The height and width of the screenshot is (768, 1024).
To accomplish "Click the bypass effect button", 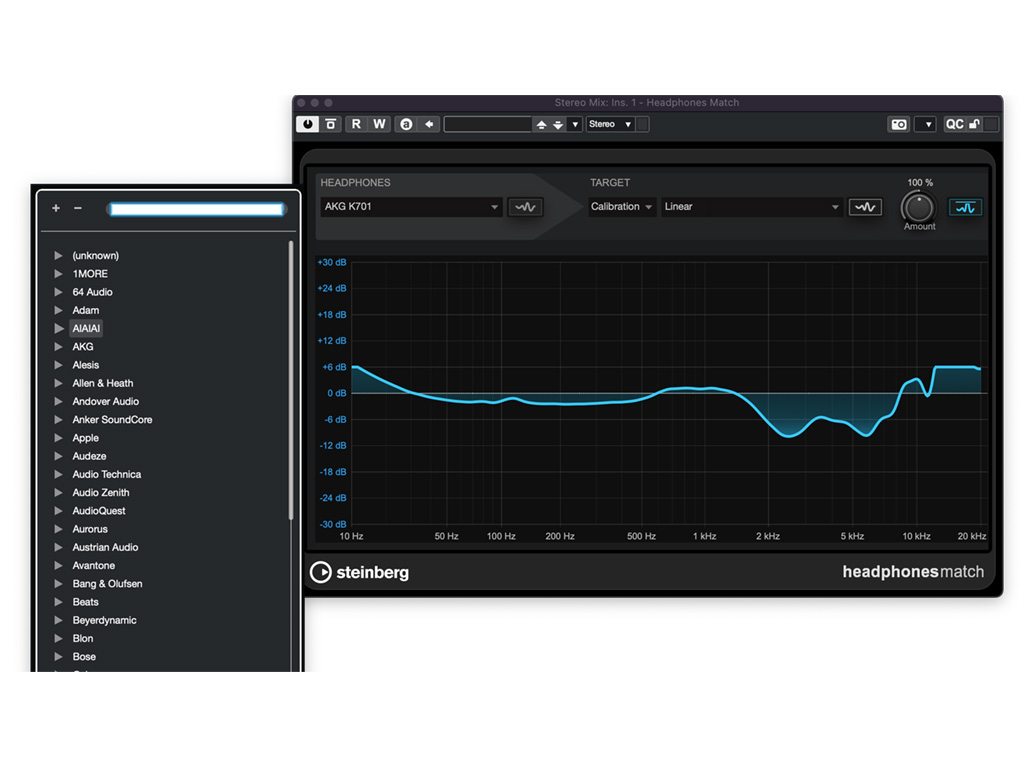I will pyautogui.click(x=331, y=124).
